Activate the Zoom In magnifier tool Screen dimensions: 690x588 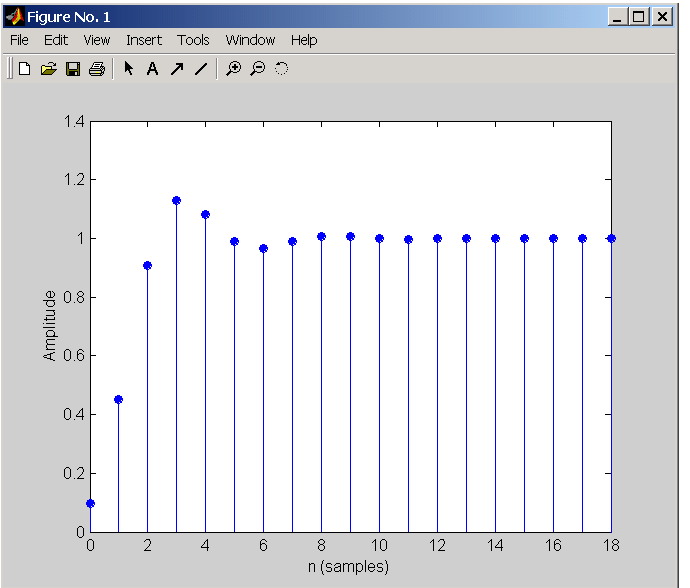(233, 69)
